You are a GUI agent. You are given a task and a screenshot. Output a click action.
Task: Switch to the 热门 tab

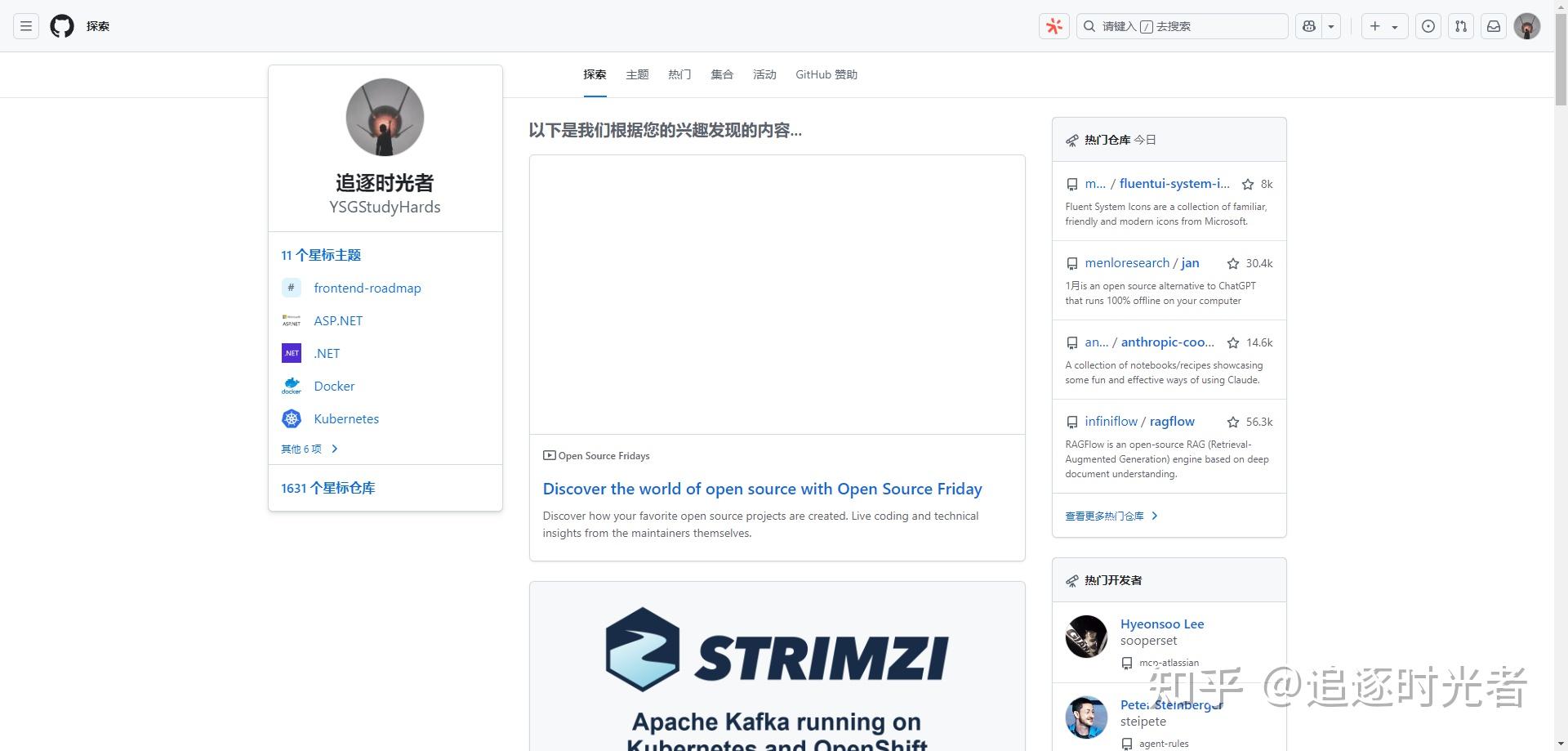click(679, 74)
